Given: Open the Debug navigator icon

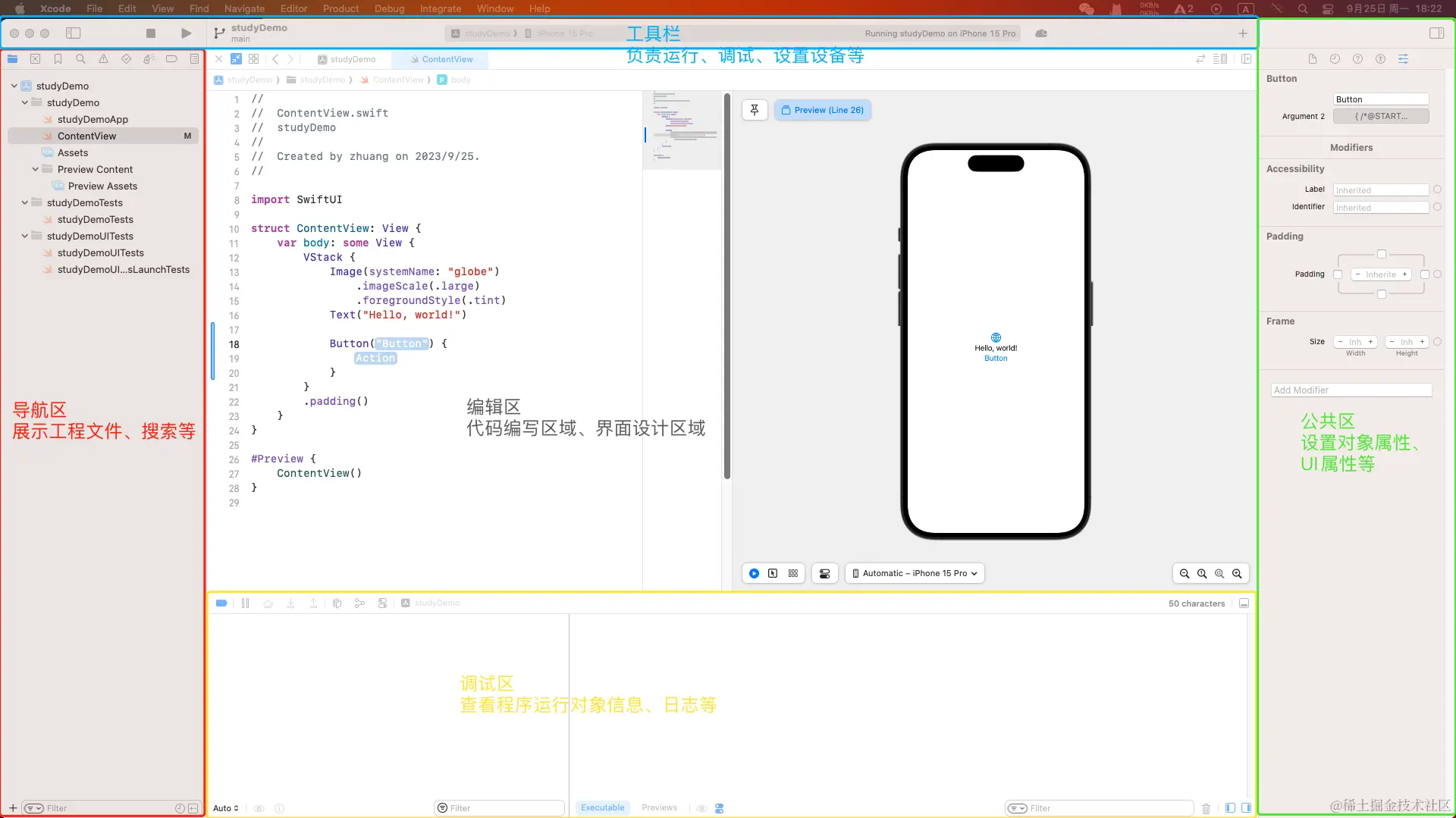Looking at the screenshot, I should click(149, 59).
